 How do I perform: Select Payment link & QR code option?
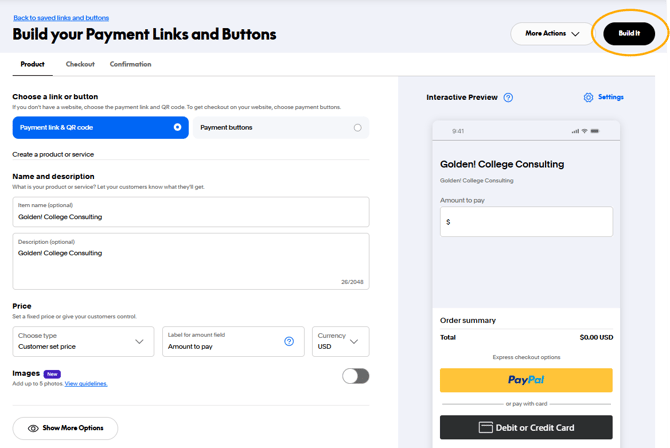click(x=100, y=127)
